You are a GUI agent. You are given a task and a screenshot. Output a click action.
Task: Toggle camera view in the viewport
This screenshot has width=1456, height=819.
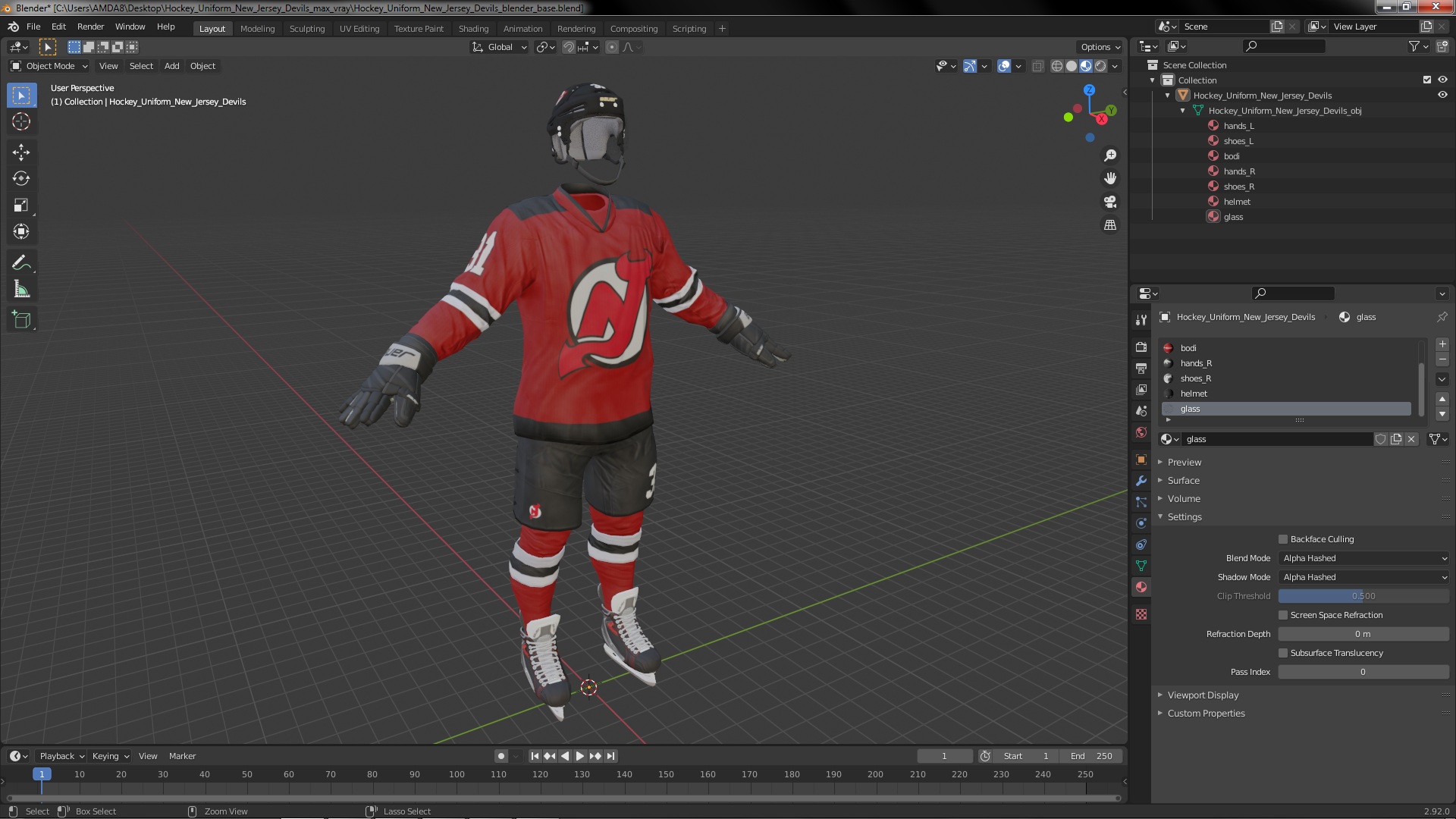1110,202
